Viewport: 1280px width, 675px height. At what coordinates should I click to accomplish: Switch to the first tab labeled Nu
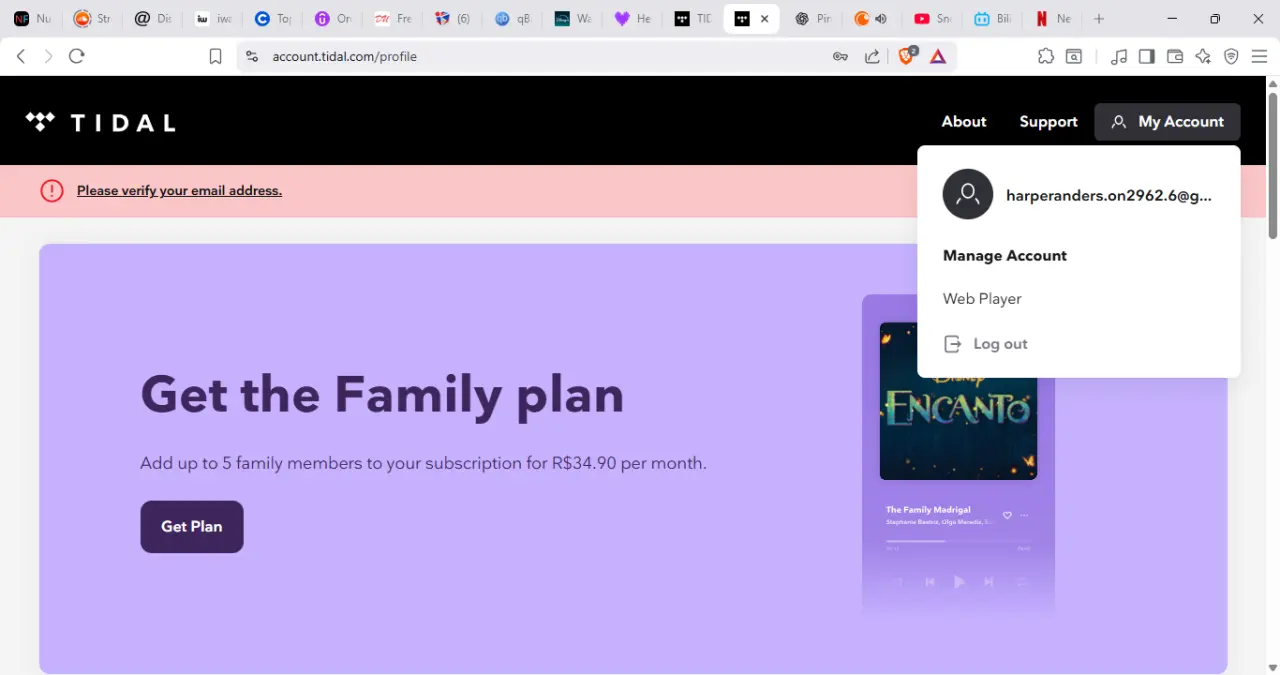pyautogui.click(x=33, y=19)
